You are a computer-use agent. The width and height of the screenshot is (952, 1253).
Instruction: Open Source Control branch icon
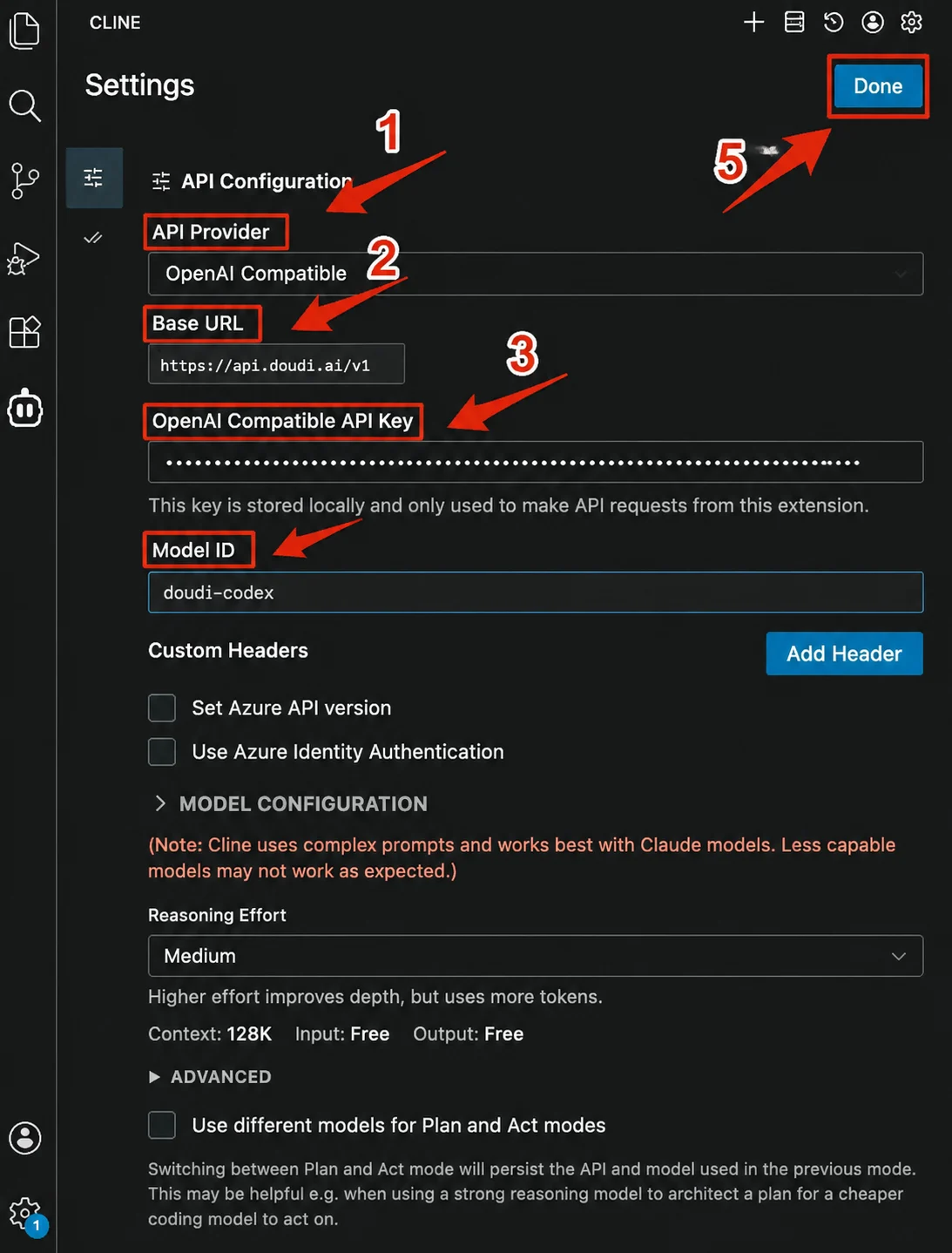tap(24, 181)
